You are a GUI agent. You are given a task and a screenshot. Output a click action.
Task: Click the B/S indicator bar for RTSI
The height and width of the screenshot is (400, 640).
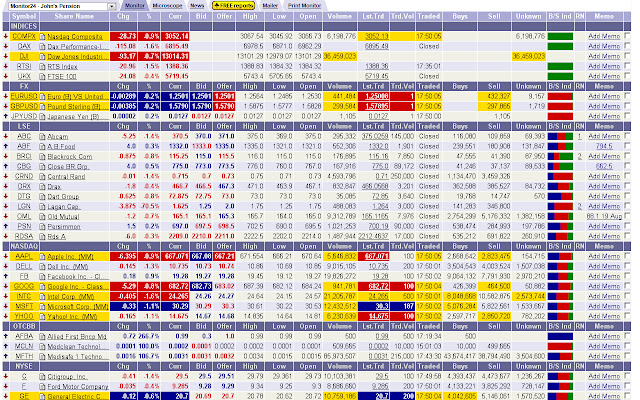[x=560, y=66]
